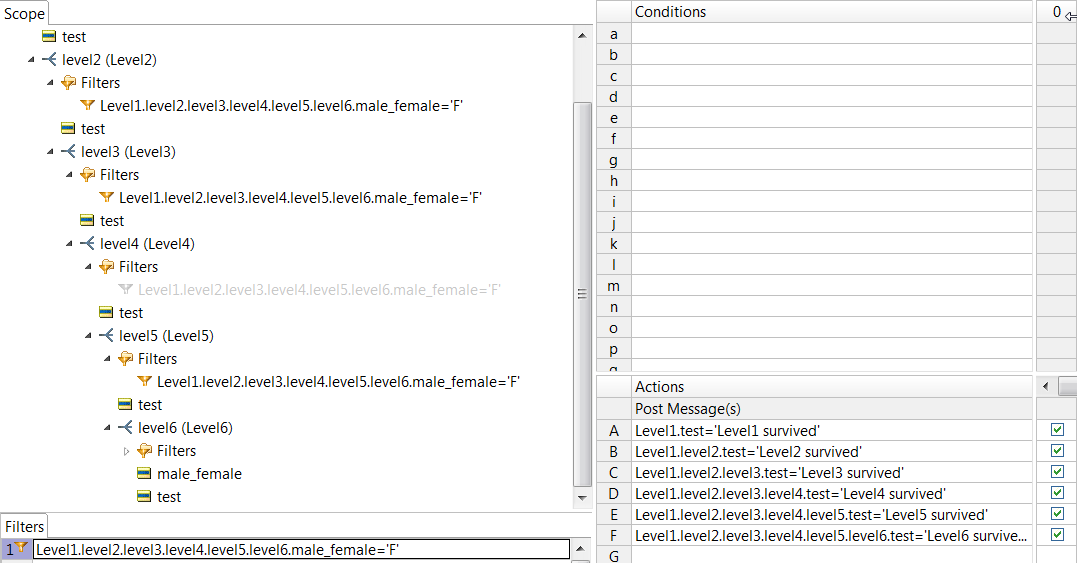
Task: Toggle checkbox for action row C
Action: click(1057, 472)
